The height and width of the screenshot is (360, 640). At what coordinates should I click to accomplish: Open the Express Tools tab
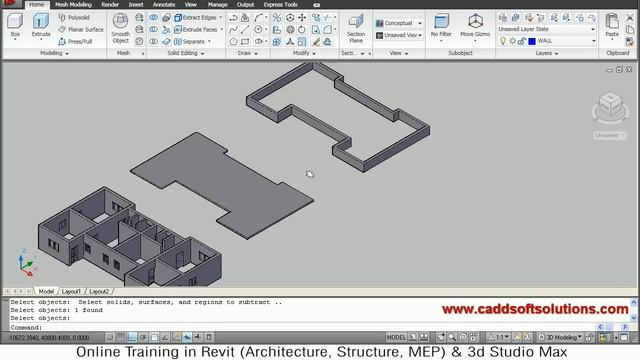(280, 4)
